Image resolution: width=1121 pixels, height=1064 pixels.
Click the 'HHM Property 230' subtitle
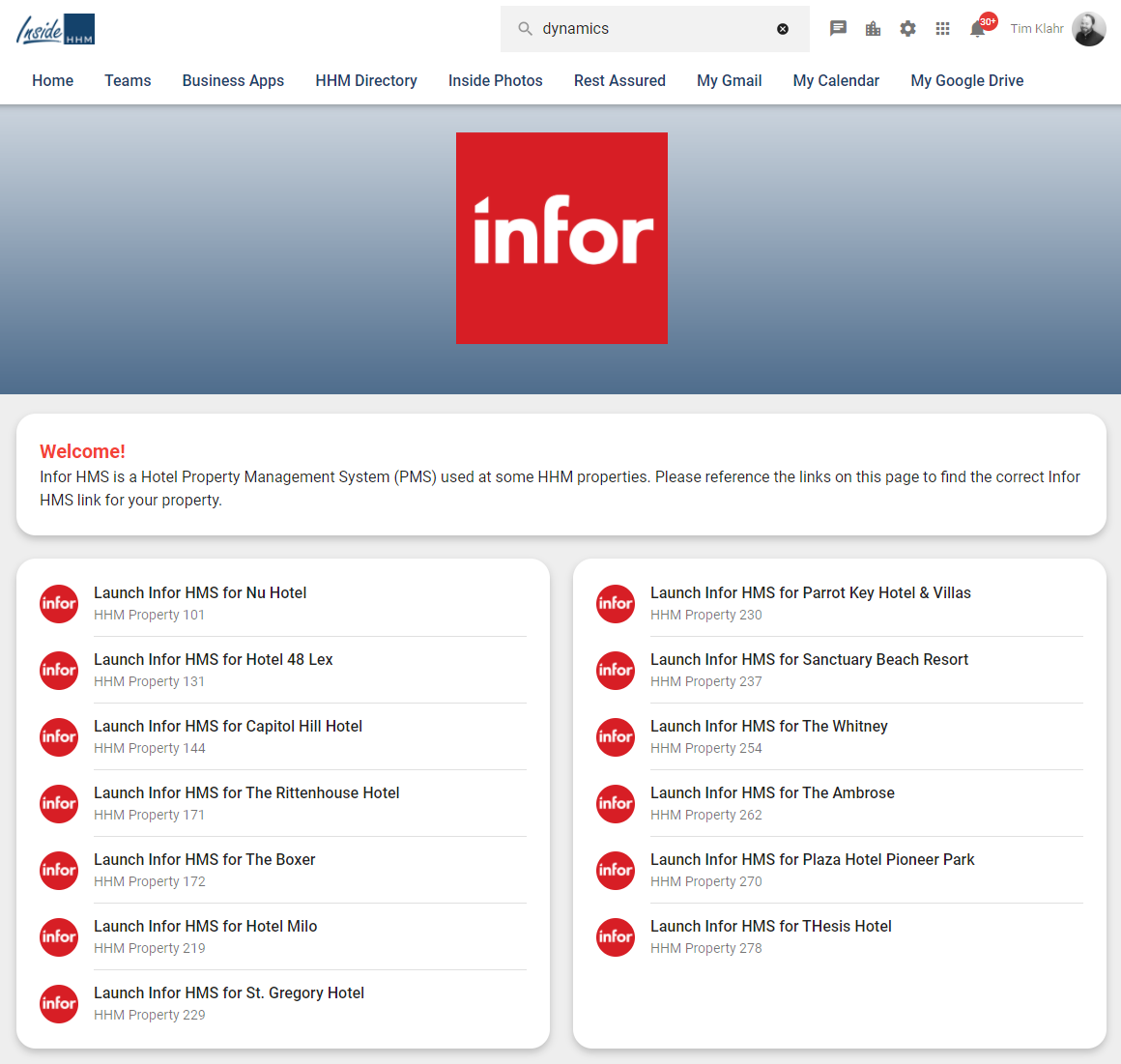tap(706, 615)
